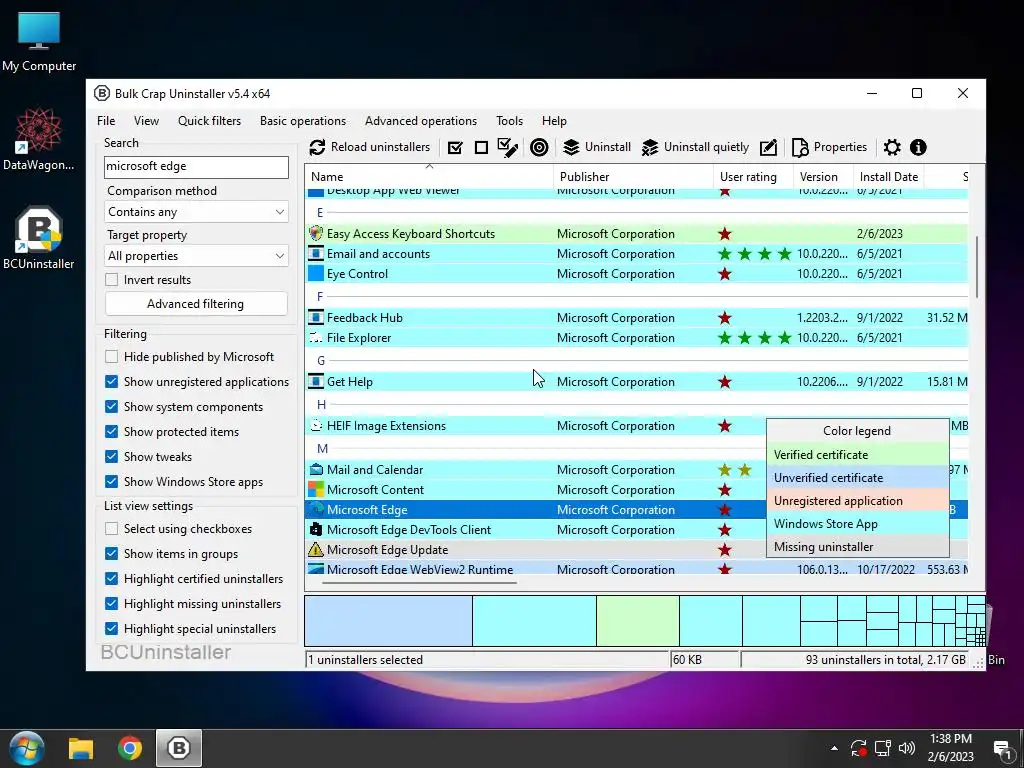Click the Uninstall layered-stack icon
The width and height of the screenshot is (1024, 768).
pos(571,148)
